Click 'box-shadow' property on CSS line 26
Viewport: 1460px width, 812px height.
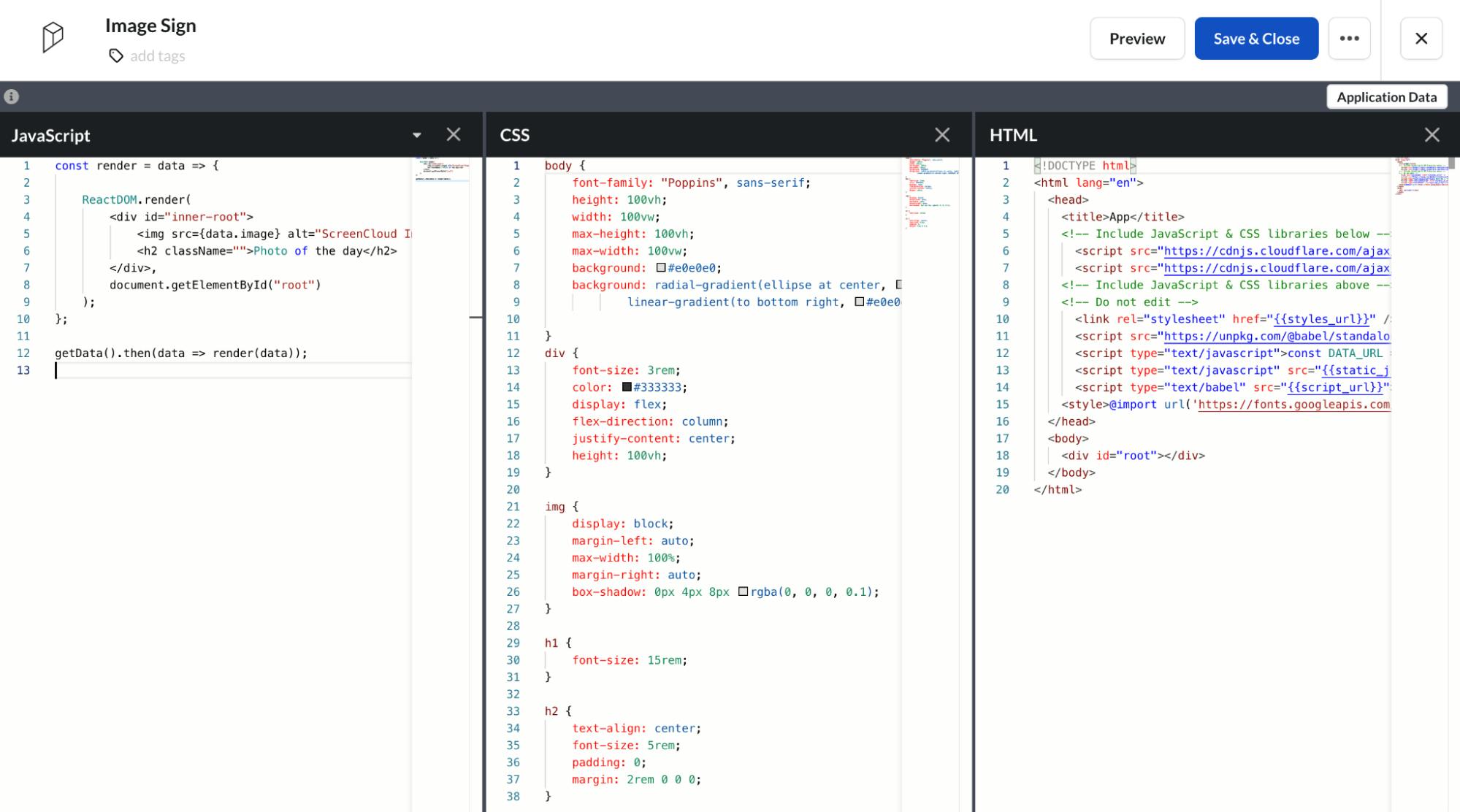(x=609, y=592)
